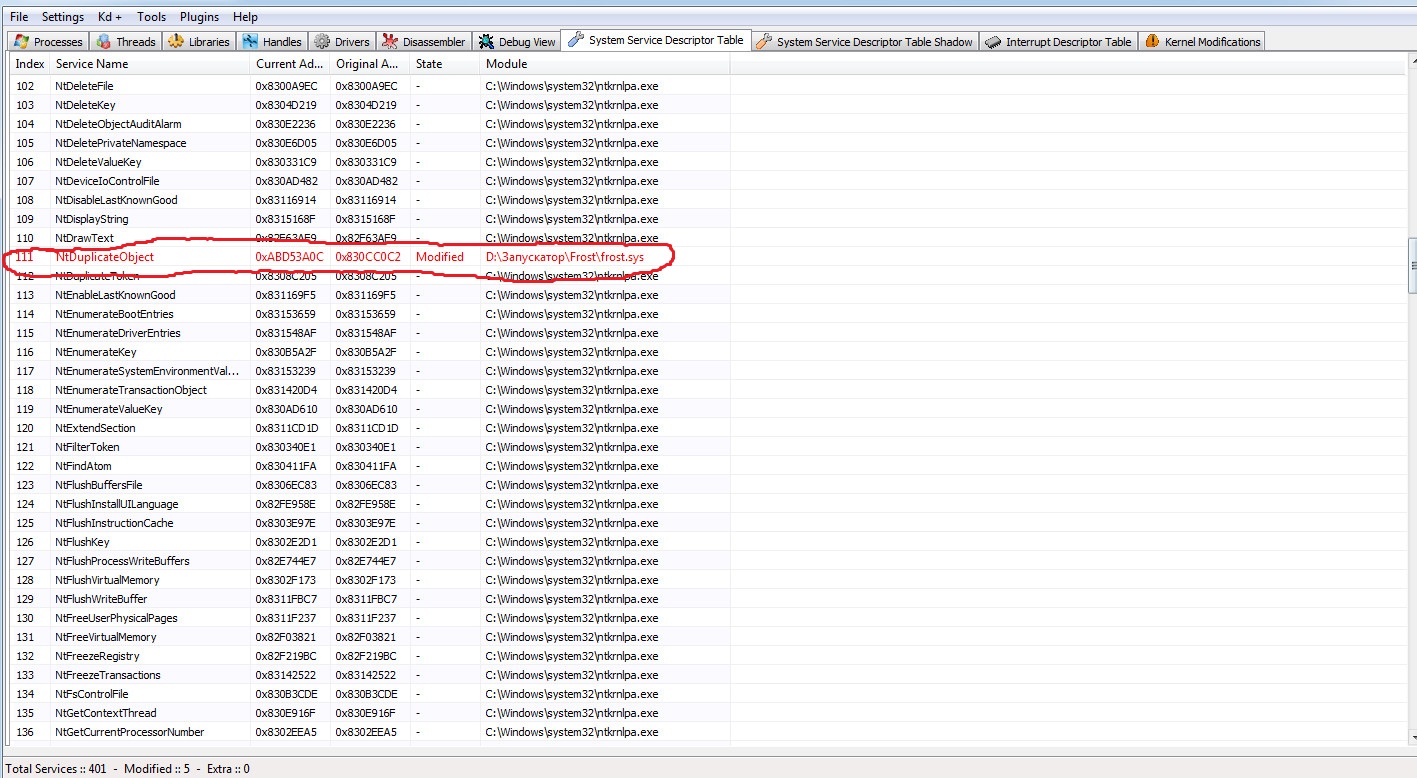Image resolution: width=1417 pixels, height=778 pixels.
Task: Click index number 131 cell
Action: click(25, 637)
